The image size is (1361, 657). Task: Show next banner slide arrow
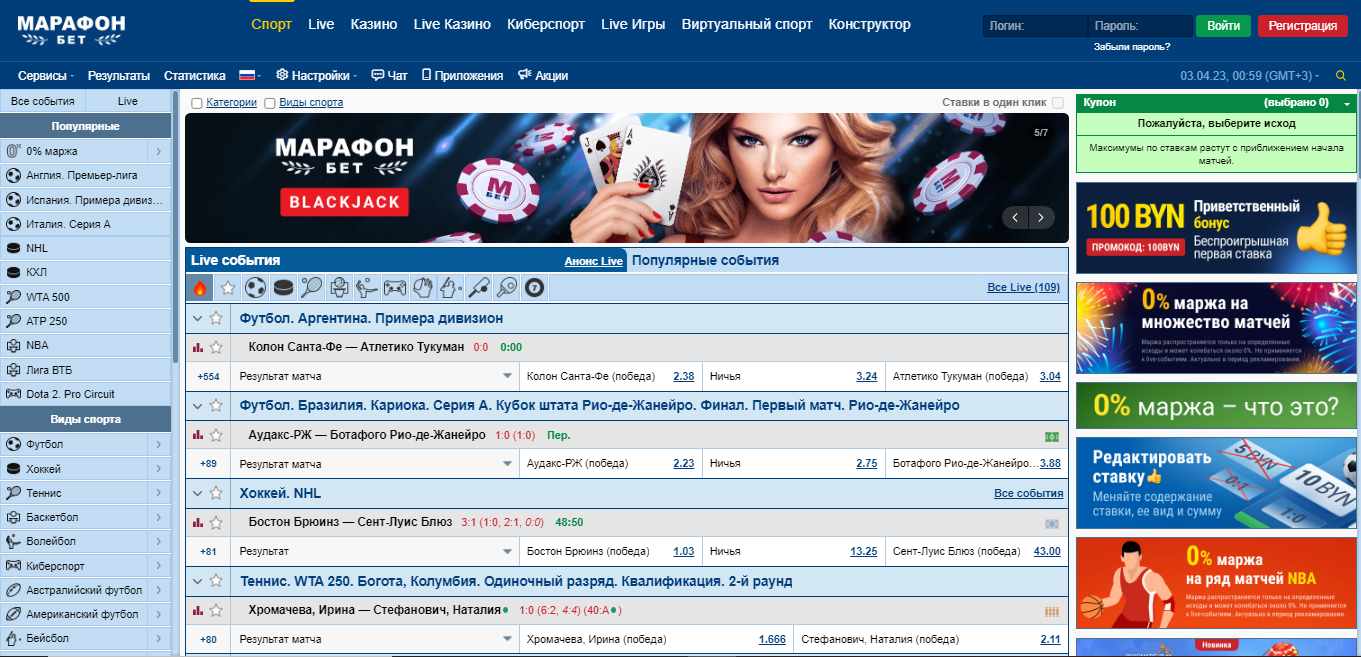pyautogui.click(x=1042, y=217)
